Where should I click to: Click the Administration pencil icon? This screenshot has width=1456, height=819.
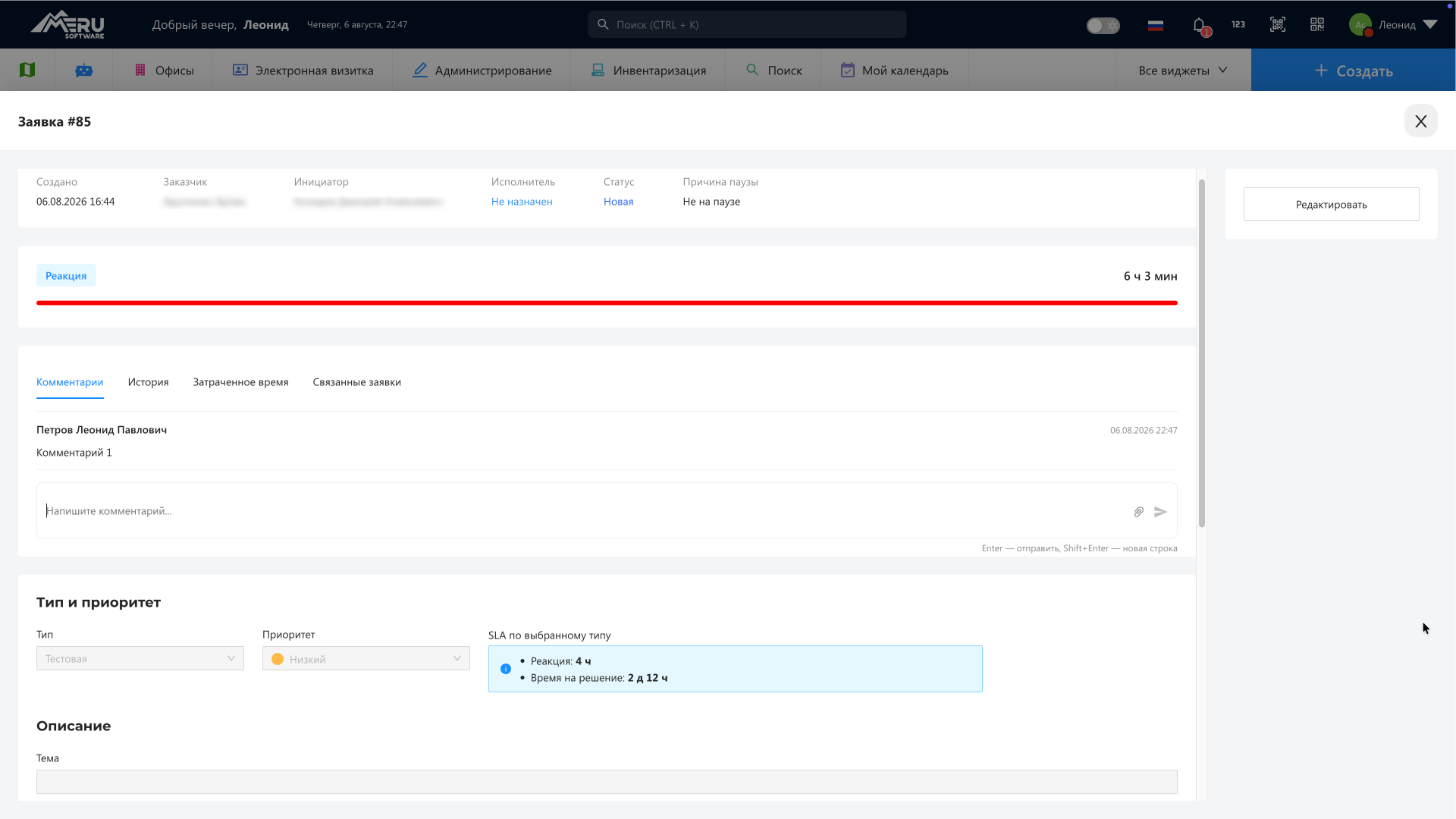[420, 70]
